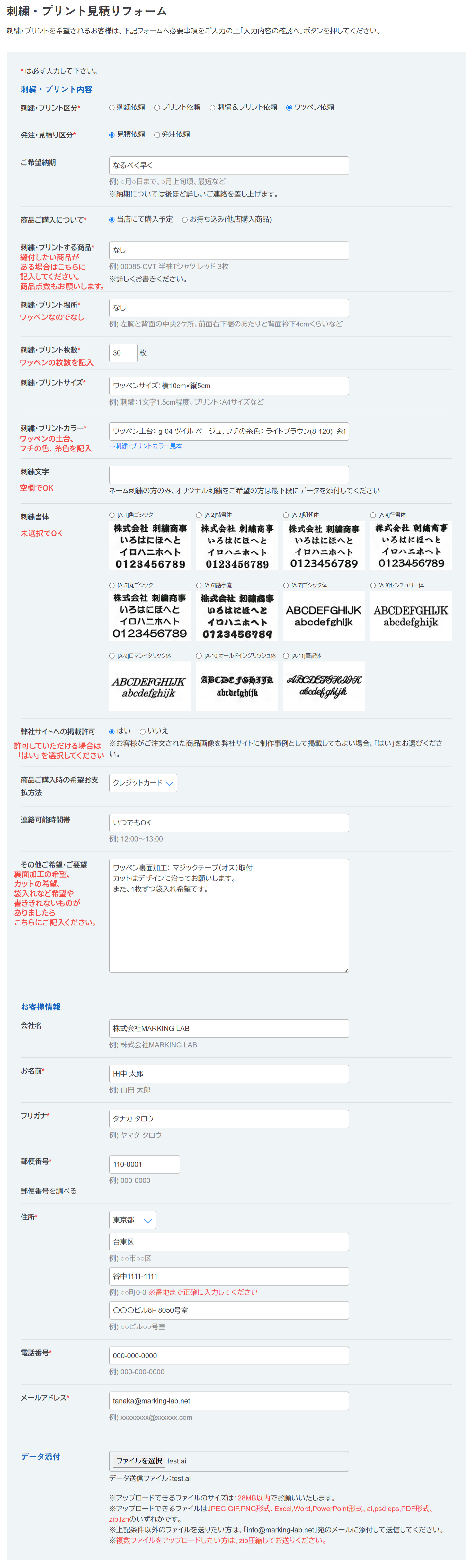
Task: Click the 楷書体 font sample image
Action: 236,546
